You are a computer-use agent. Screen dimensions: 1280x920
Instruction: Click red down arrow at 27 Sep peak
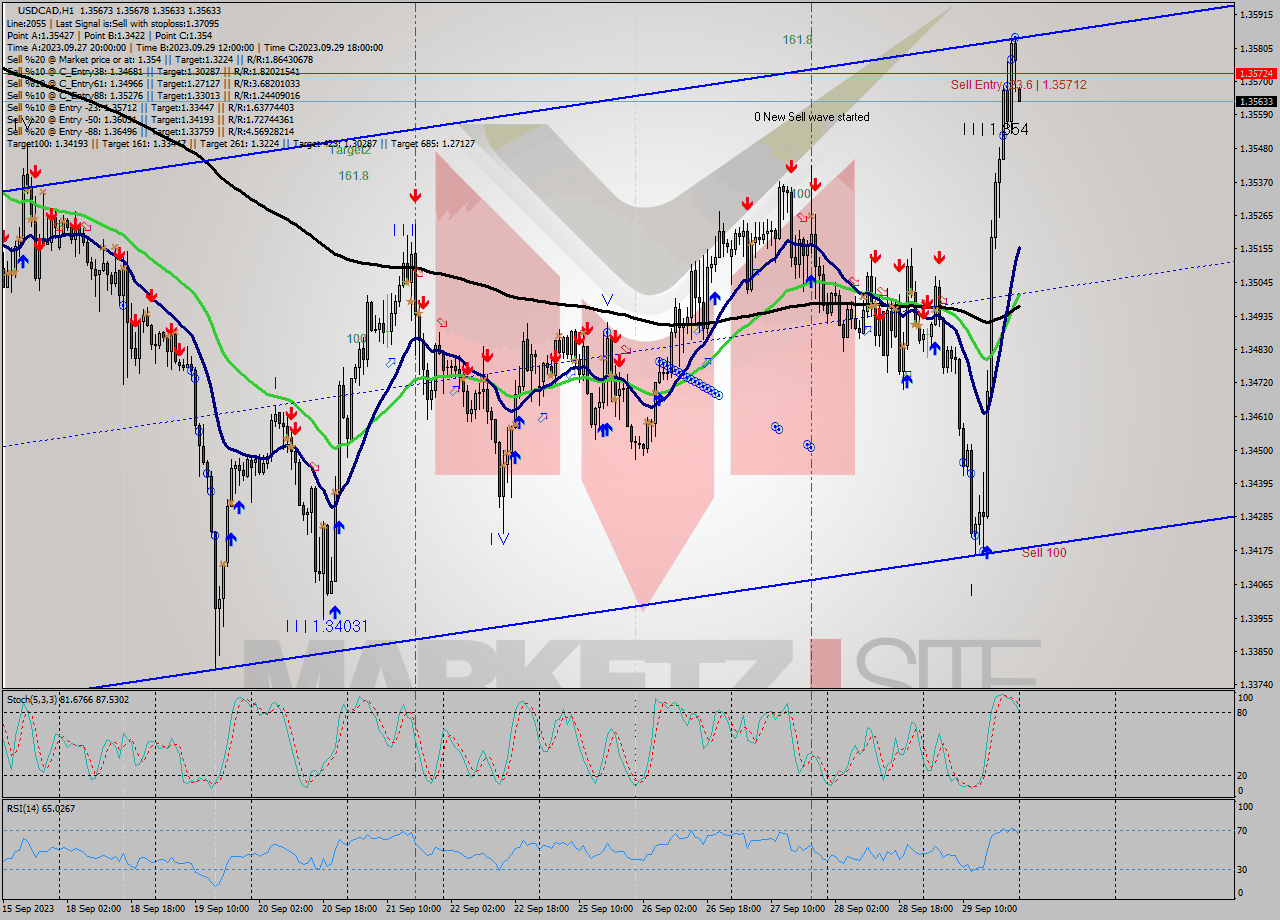(x=790, y=167)
